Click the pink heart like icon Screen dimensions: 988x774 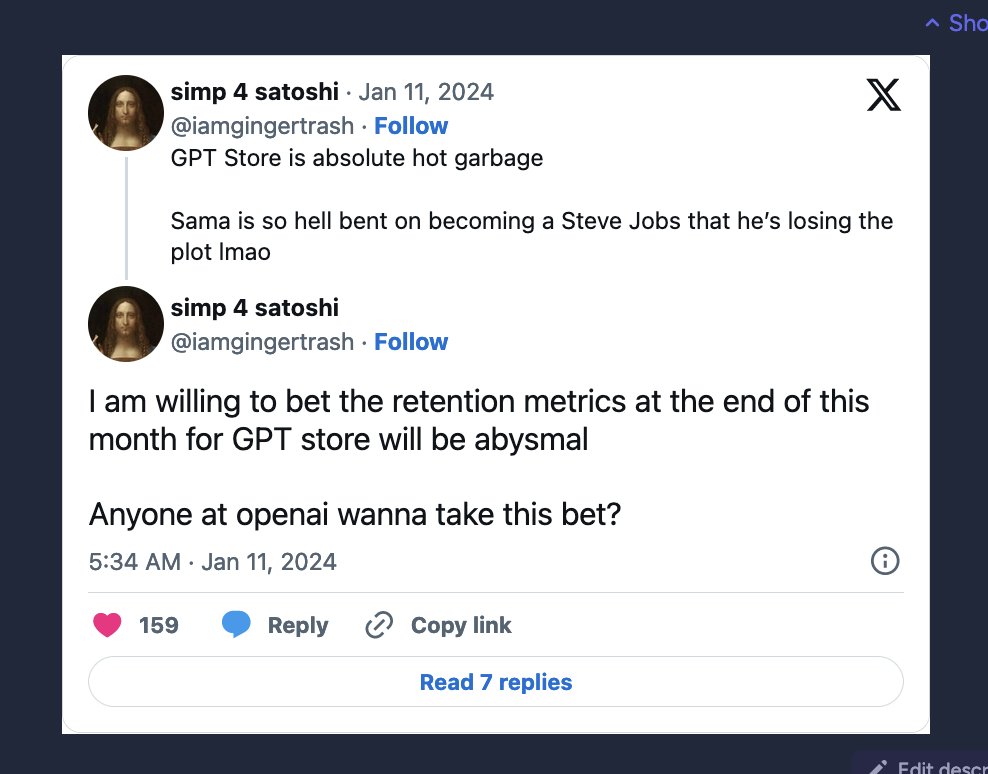point(107,625)
